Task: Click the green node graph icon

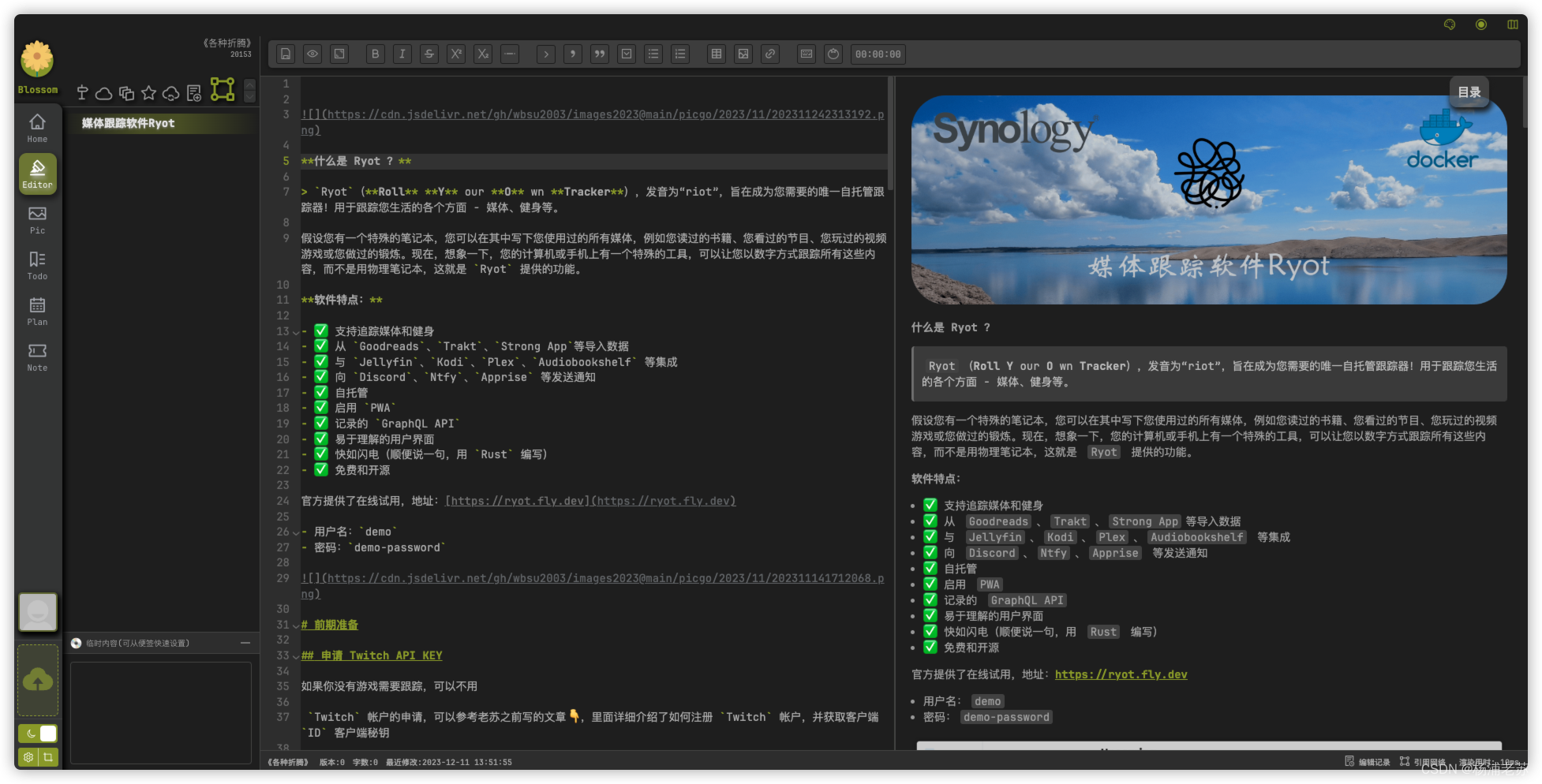Action: [x=223, y=89]
